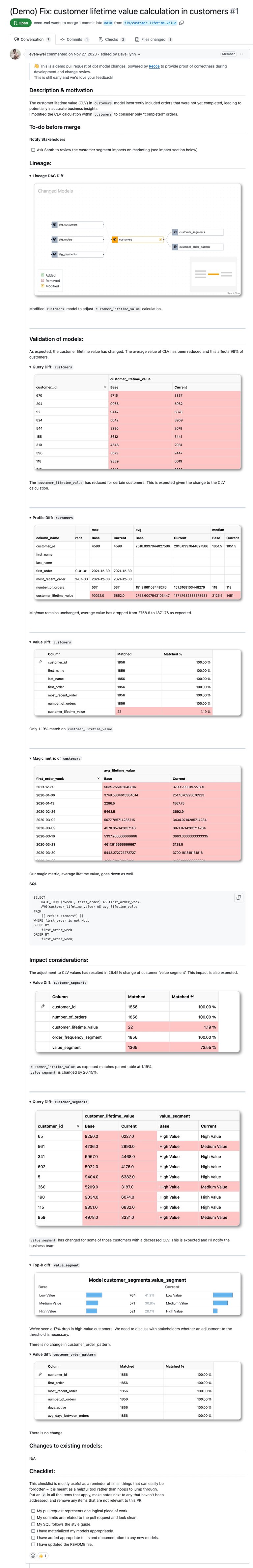Click the green Open status badge
Image resolution: width=253 pixels, height=1568 pixels.
point(20,22)
